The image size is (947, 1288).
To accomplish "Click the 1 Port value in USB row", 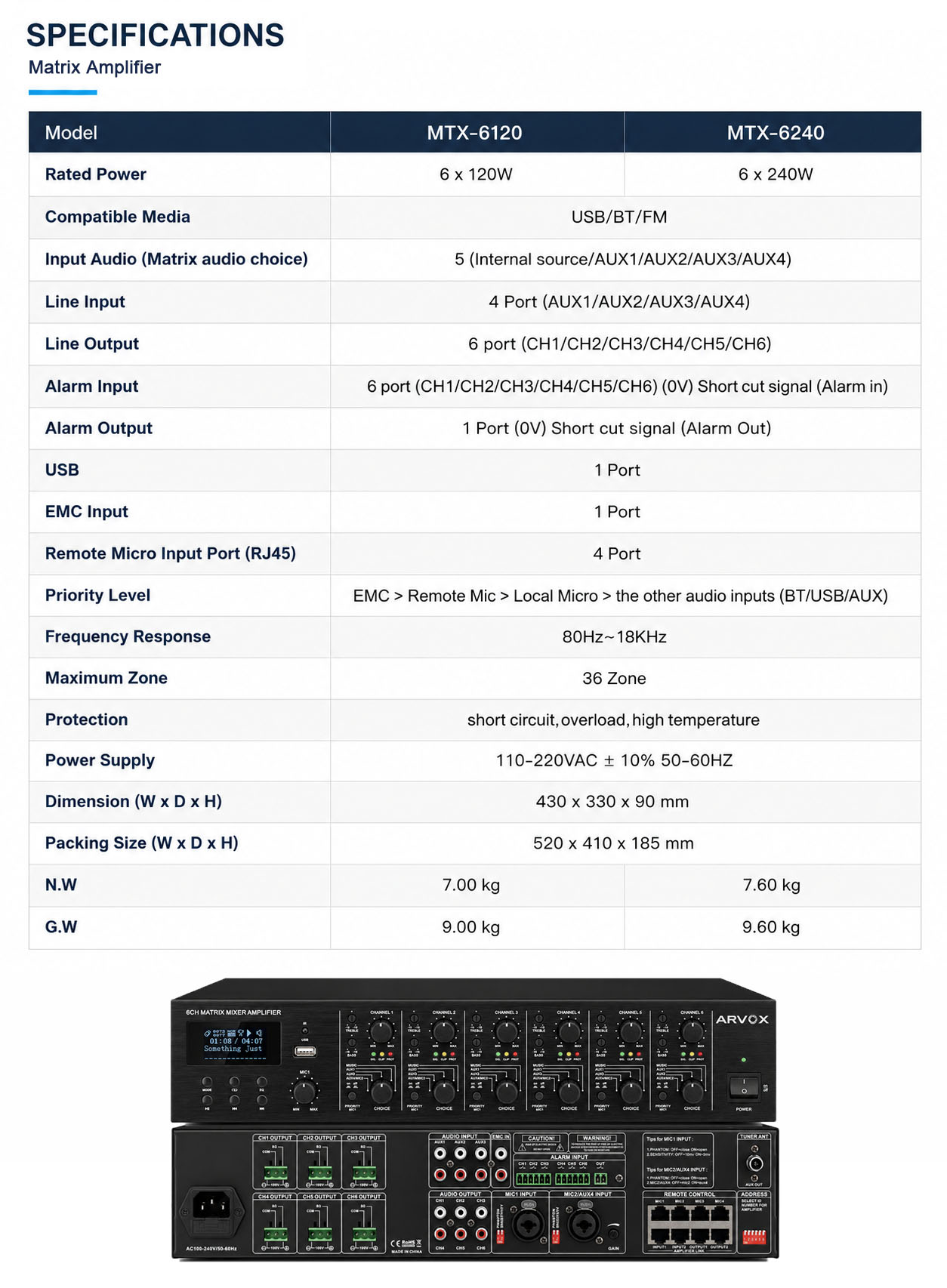I will click(x=617, y=470).
